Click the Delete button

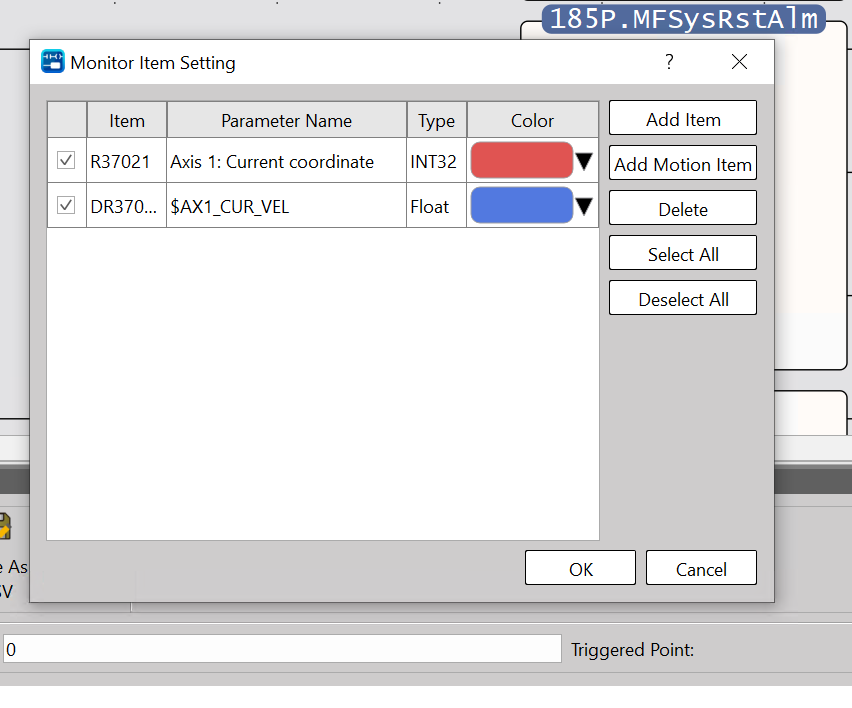682,209
